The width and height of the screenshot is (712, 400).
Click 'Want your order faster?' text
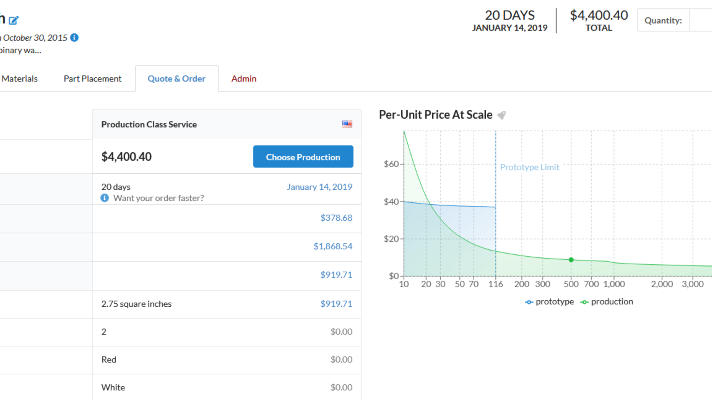[x=159, y=198]
